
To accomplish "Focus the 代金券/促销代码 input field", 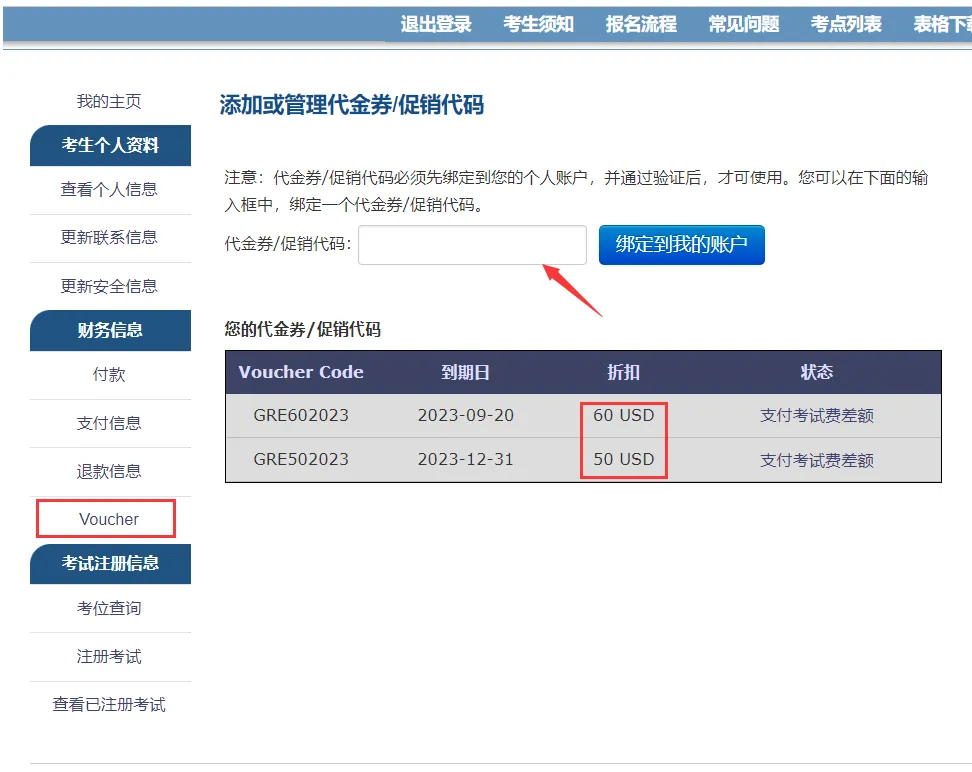I will pyautogui.click(x=472, y=245).
